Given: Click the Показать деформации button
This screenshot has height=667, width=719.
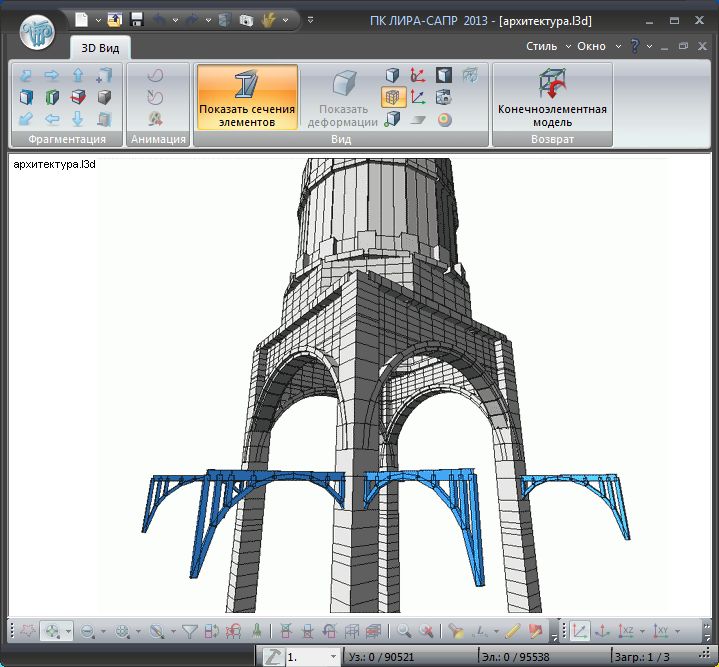Looking at the screenshot, I should tap(343, 98).
